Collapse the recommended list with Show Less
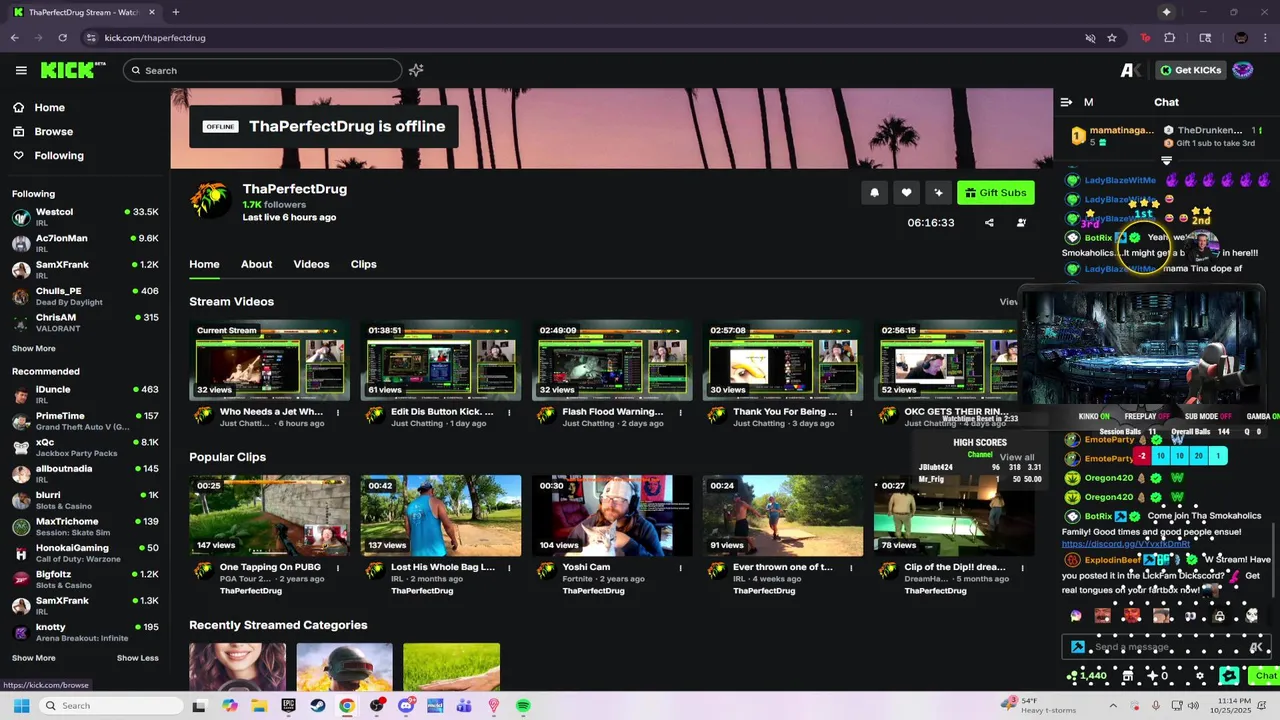The width and height of the screenshot is (1280, 720). (137, 658)
